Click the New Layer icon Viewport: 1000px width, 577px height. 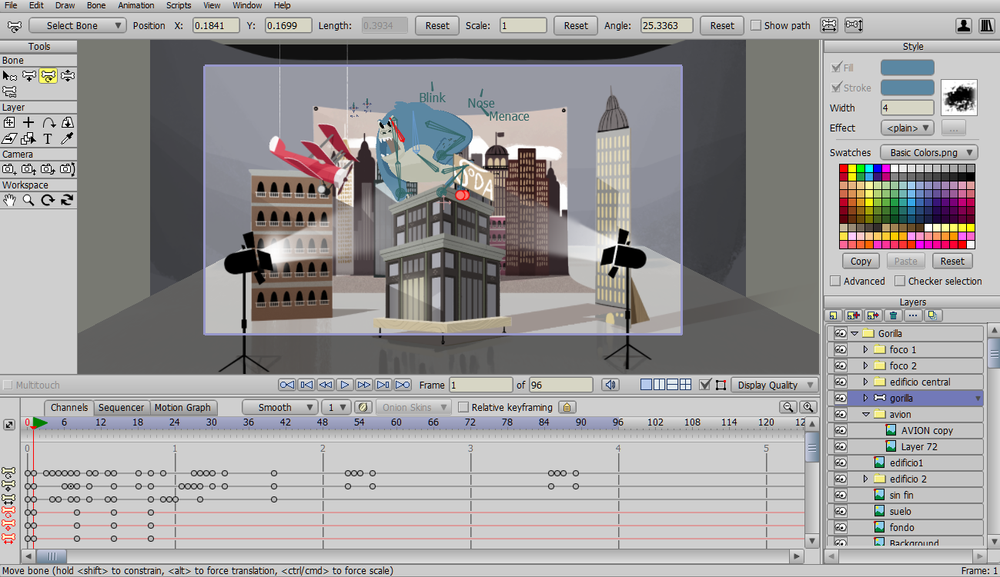click(x=834, y=316)
